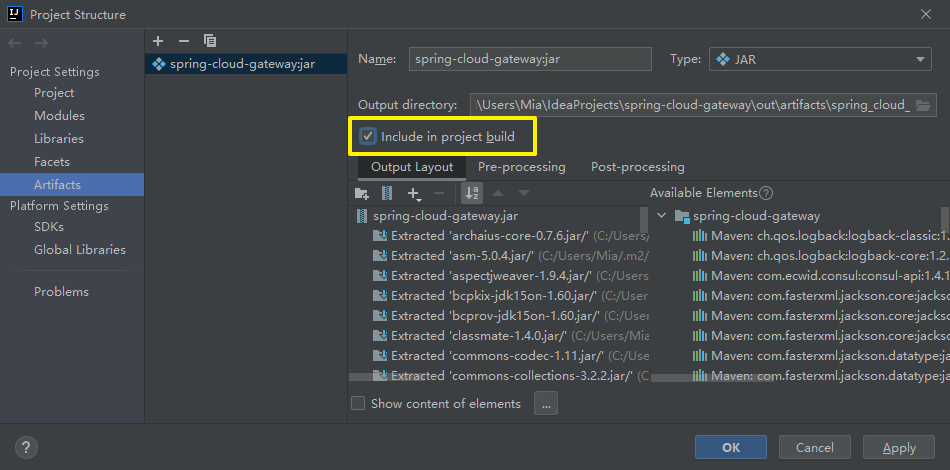This screenshot has width=950, height=470.
Task: Switch to Output Layout tab
Action: 412,167
